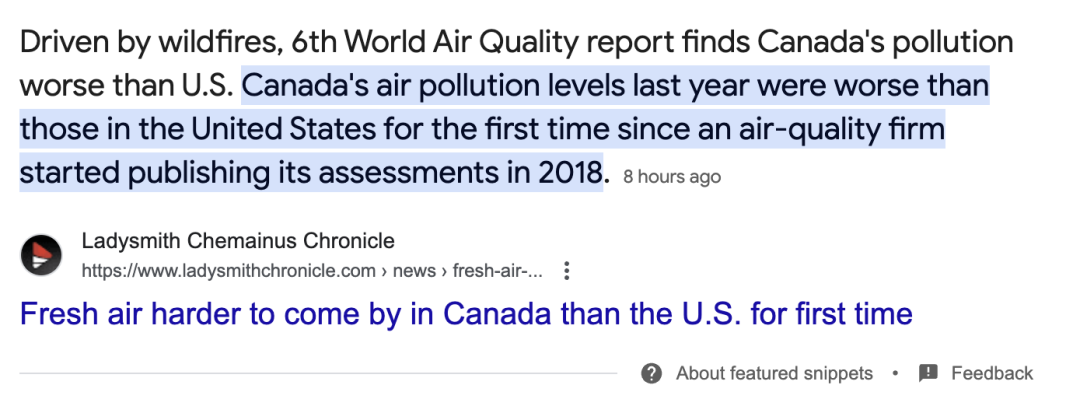The width and height of the screenshot is (1080, 406).
Task: Click the Ladysmith Chronicle site favicon
Action: click(x=41, y=255)
